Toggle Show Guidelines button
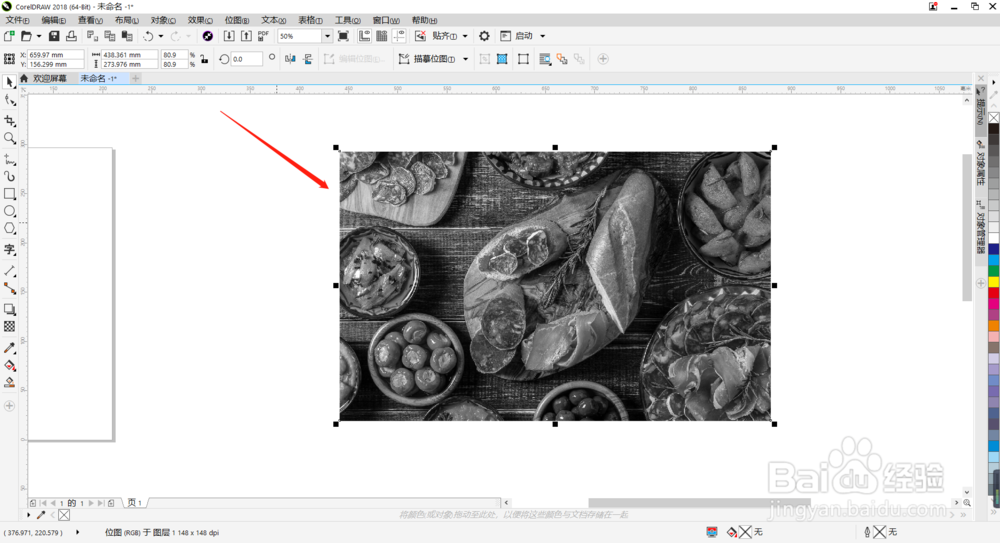Viewport: 1000px width, 543px height. (x=399, y=36)
